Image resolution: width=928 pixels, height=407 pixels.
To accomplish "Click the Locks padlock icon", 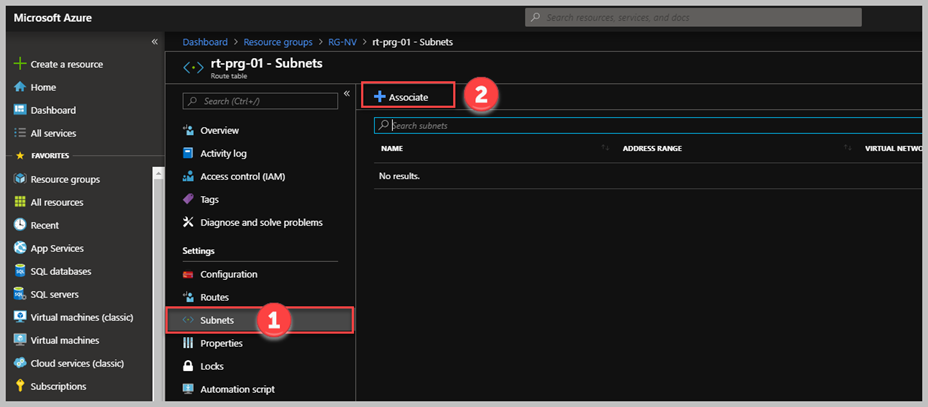I will click(x=188, y=366).
